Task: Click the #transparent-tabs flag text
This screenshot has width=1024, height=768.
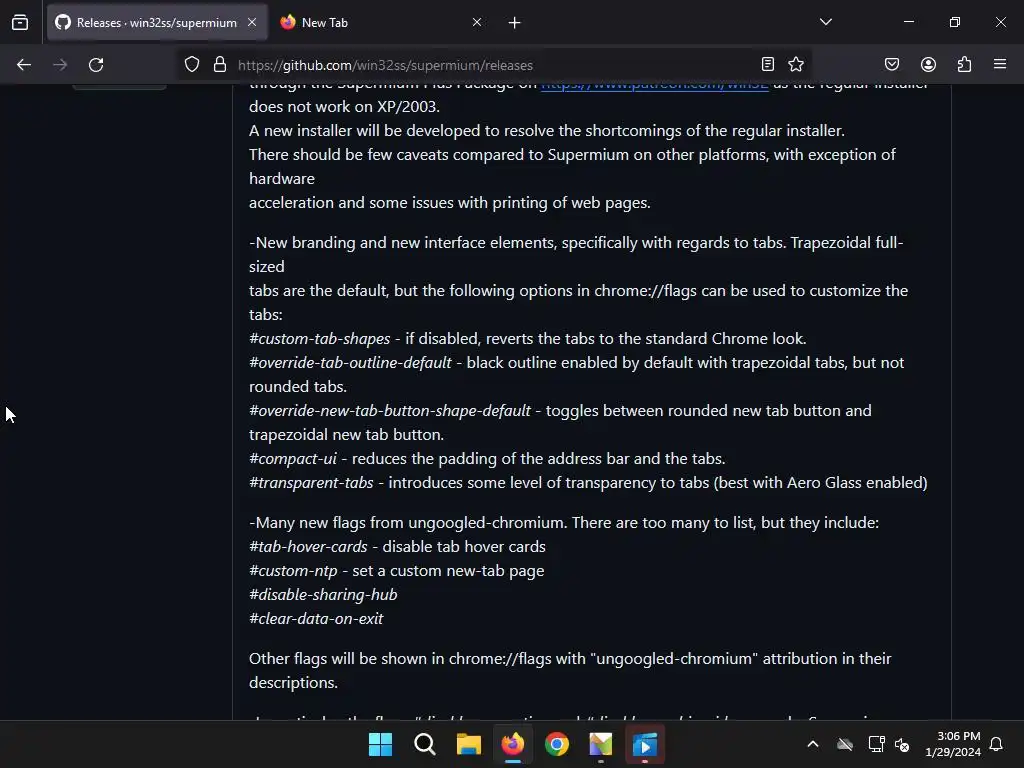Action: coord(311,483)
